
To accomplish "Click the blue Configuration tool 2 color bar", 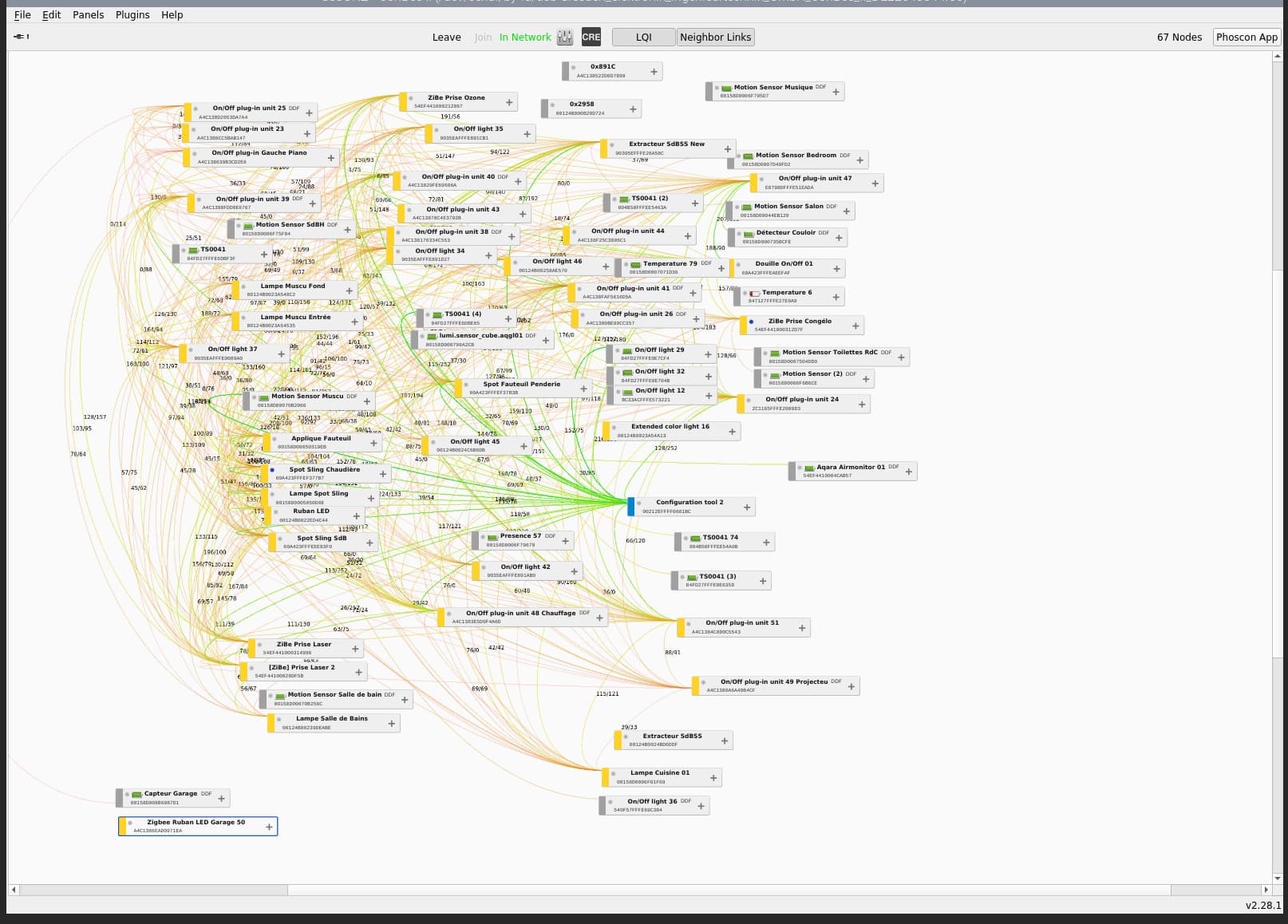I will [631, 507].
